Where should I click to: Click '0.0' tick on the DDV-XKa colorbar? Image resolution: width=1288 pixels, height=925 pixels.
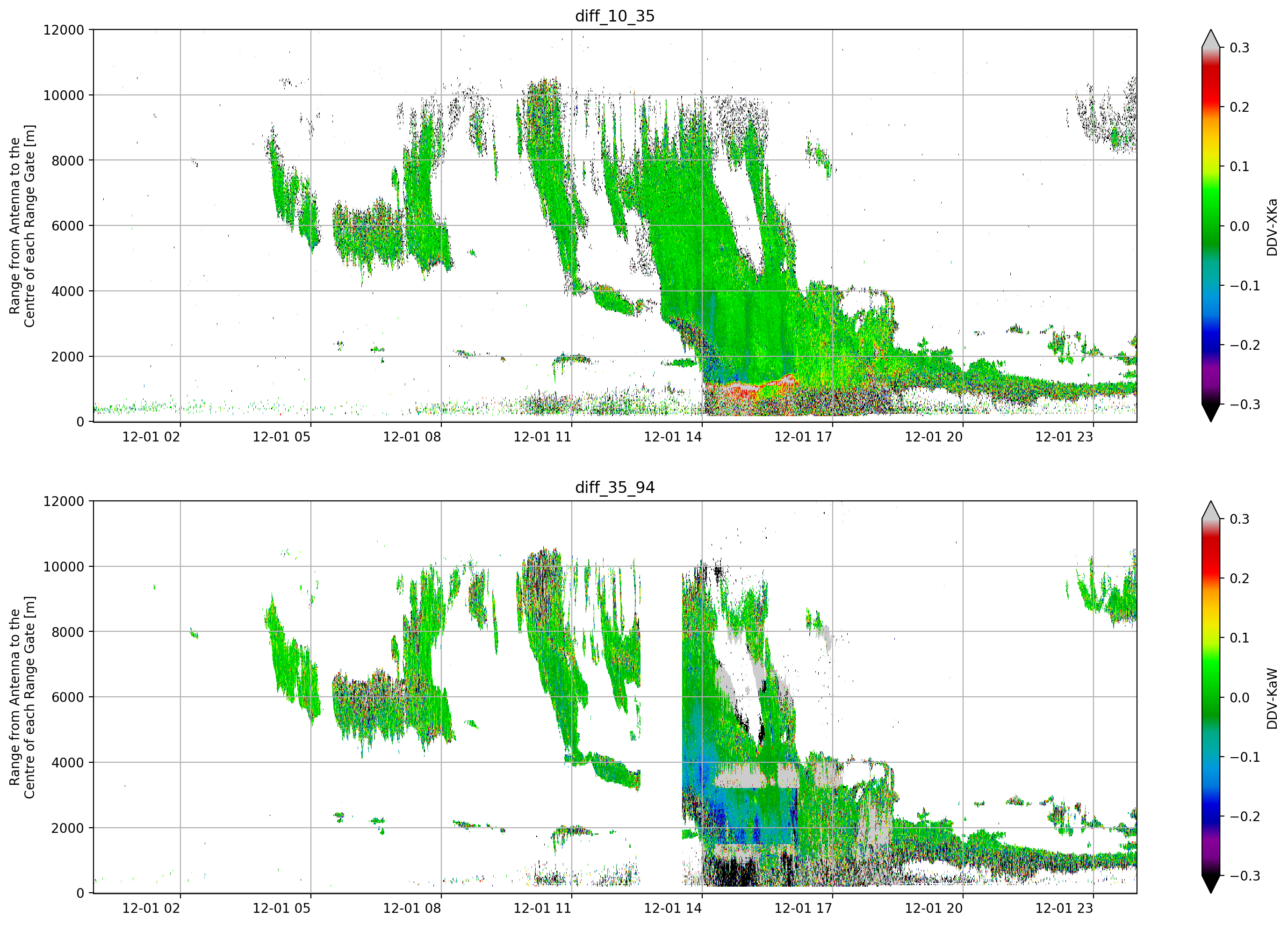pos(1240,226)
